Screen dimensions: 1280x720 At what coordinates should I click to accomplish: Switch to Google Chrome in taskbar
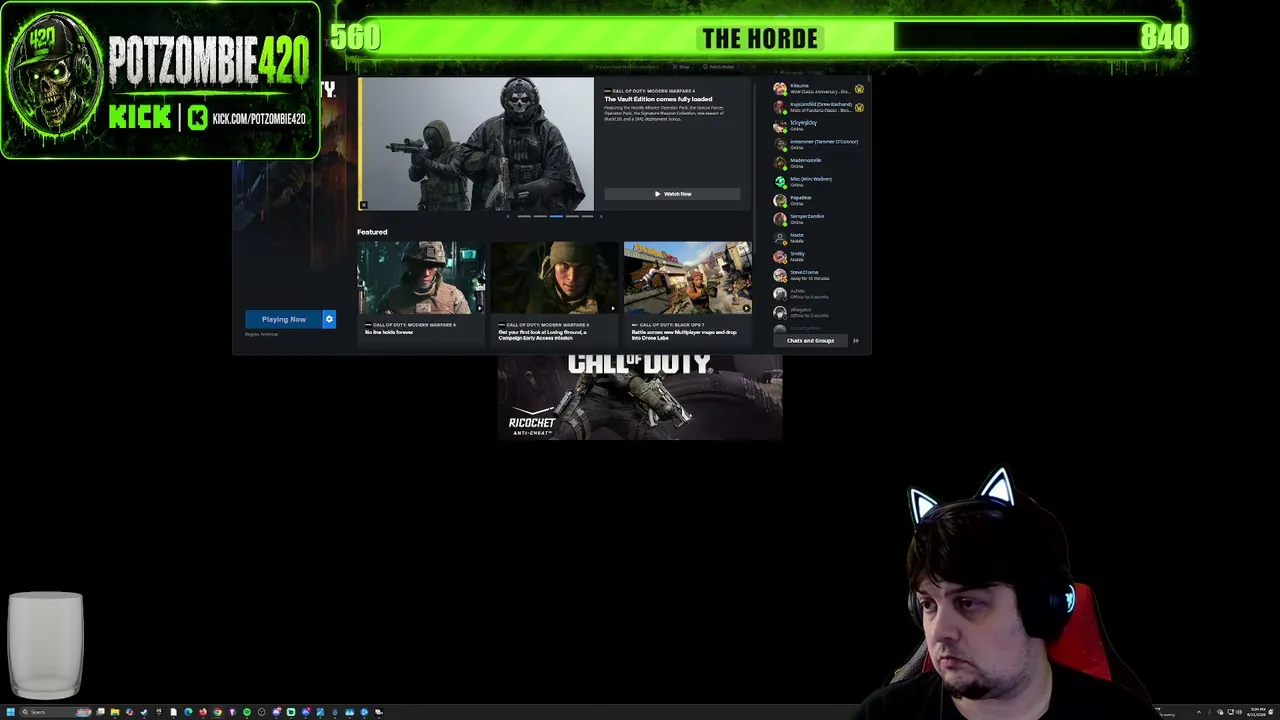click(x=217, y=712)
